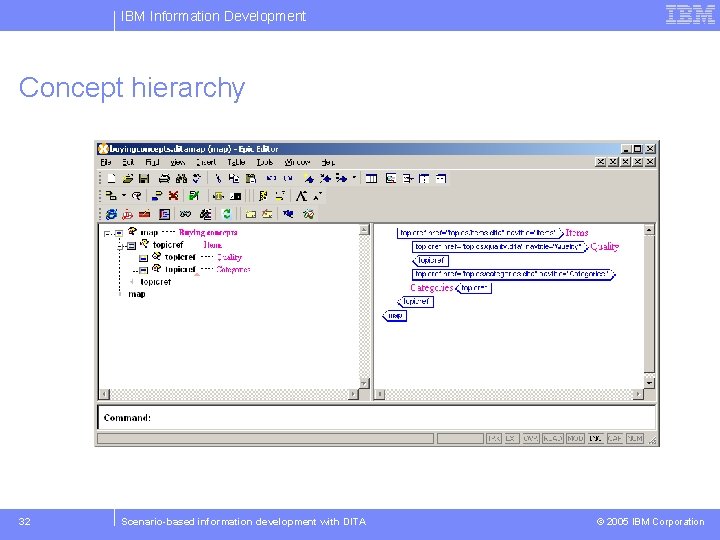Open the Edit menu
The height and width of the screenshot is (540, 720).
tap(128, 162)
